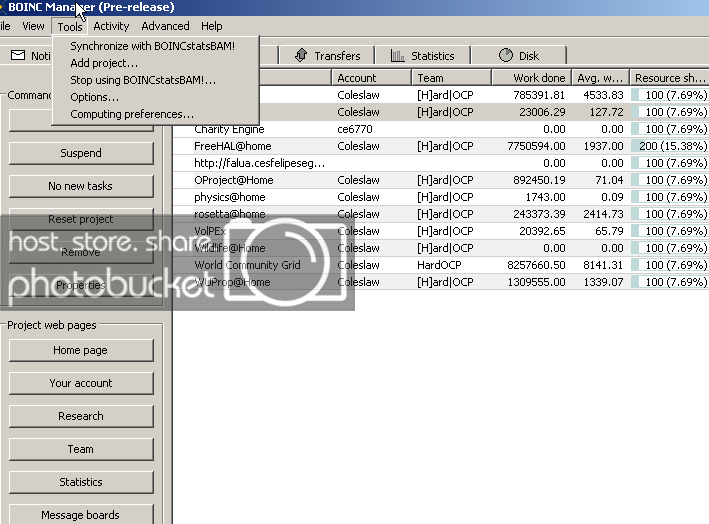Open Options... from the Tools menu
This screenshot has height=524, width=709.
(94, 97)
